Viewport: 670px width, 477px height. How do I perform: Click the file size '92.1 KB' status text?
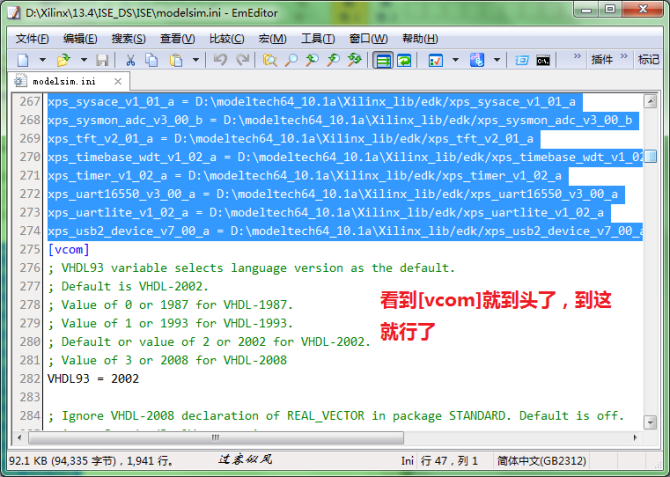[x=28, y=461]
